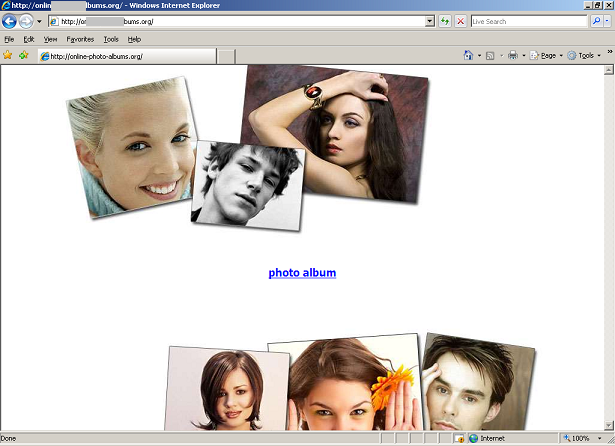Click the Add to Favorites icon
Screen dimensions: 615x446
click(24, 55)
